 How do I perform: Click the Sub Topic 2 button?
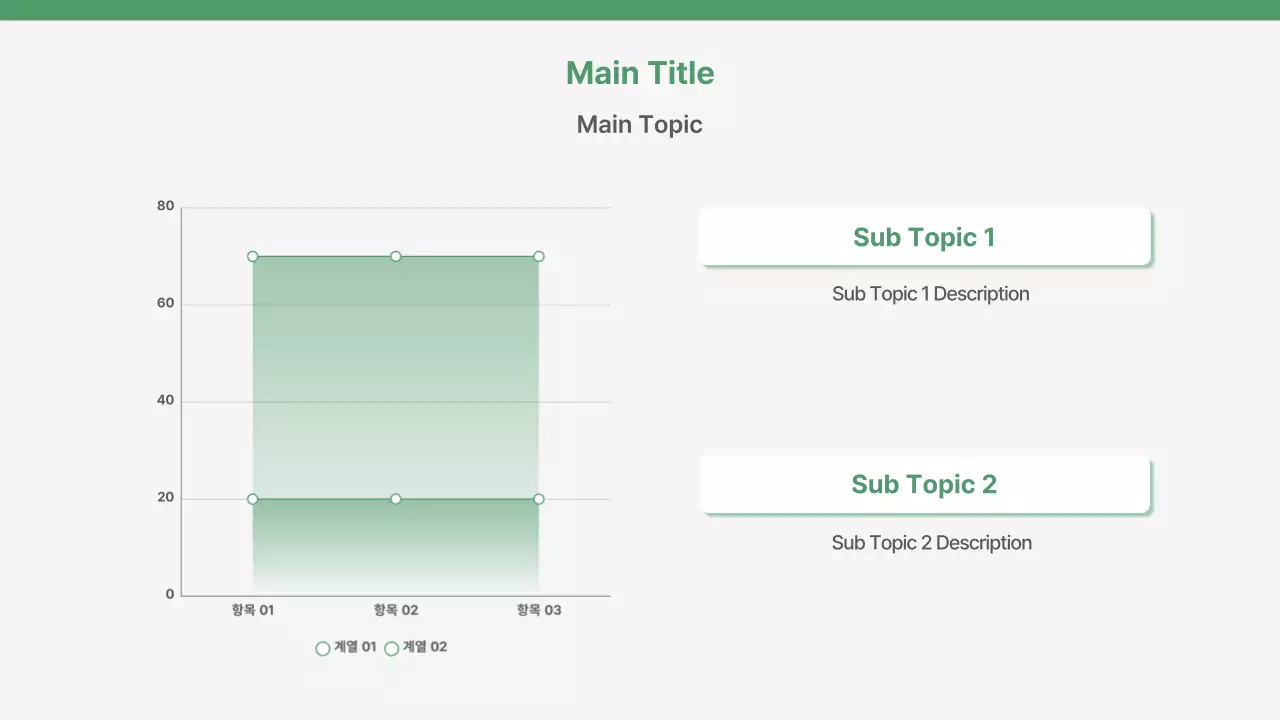coord(924,484)
